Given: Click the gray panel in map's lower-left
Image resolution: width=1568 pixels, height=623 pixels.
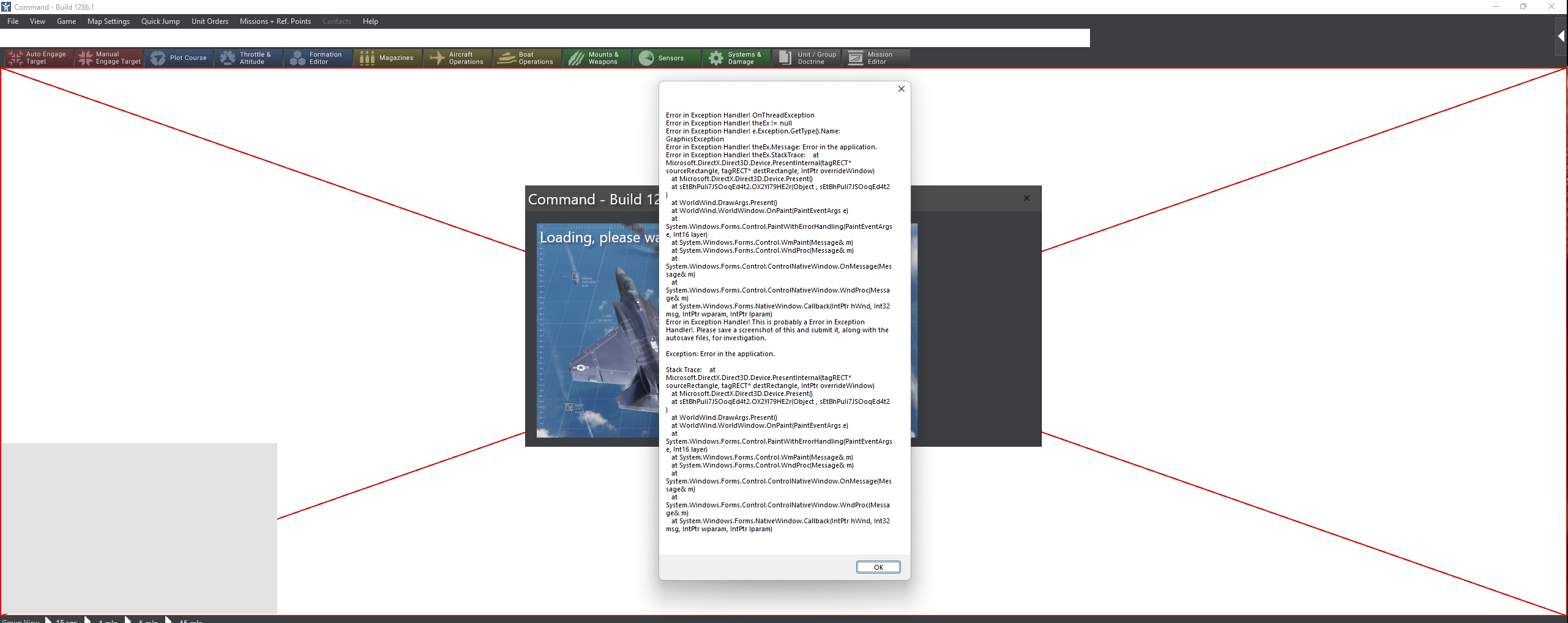Looking at the screenshot, I should coord(139,528).
